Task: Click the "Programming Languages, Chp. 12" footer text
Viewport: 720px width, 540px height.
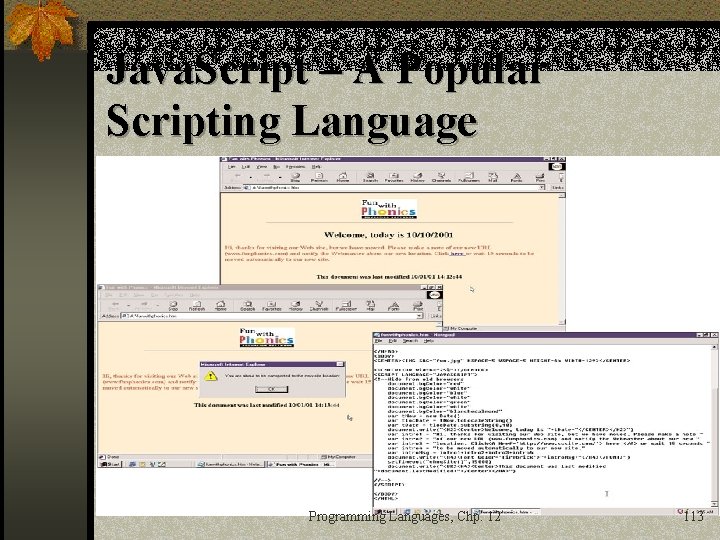Action: (x=404, y=517)
